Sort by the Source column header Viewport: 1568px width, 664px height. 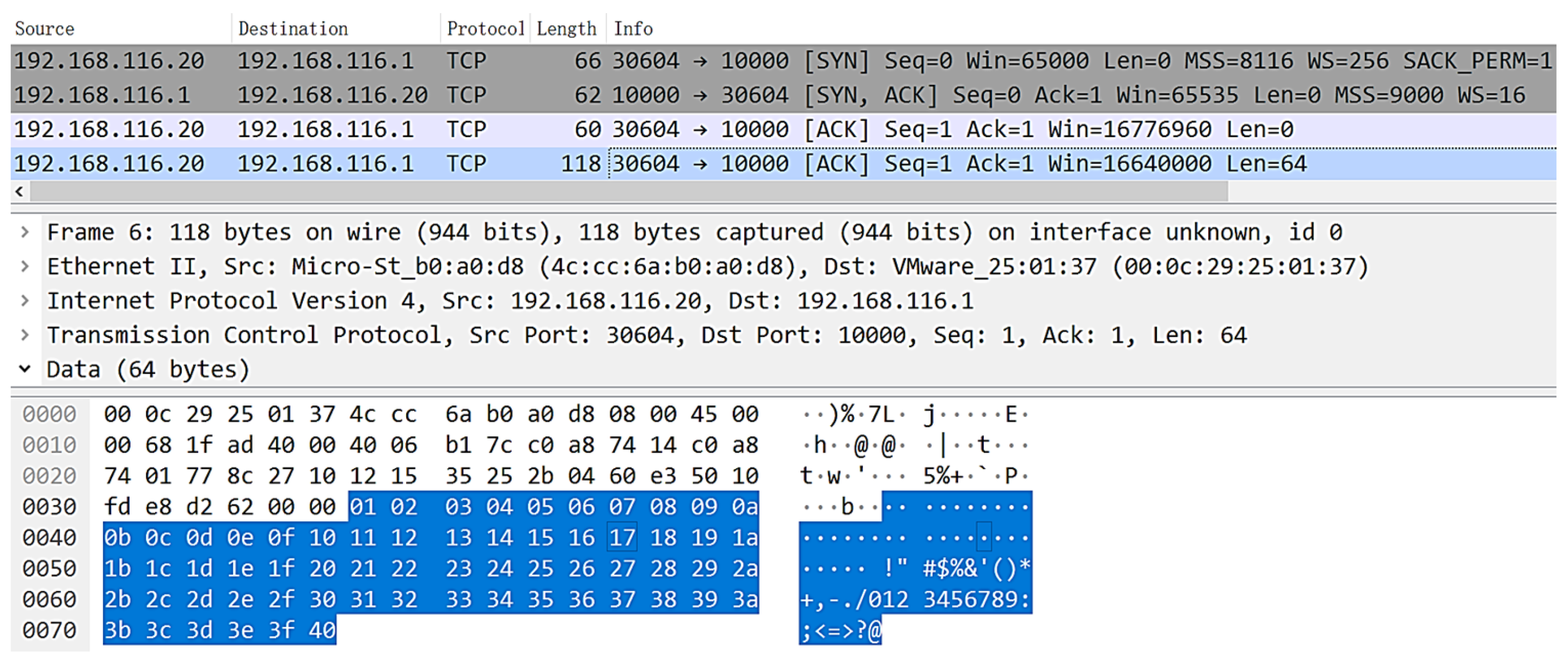(45, 29)
